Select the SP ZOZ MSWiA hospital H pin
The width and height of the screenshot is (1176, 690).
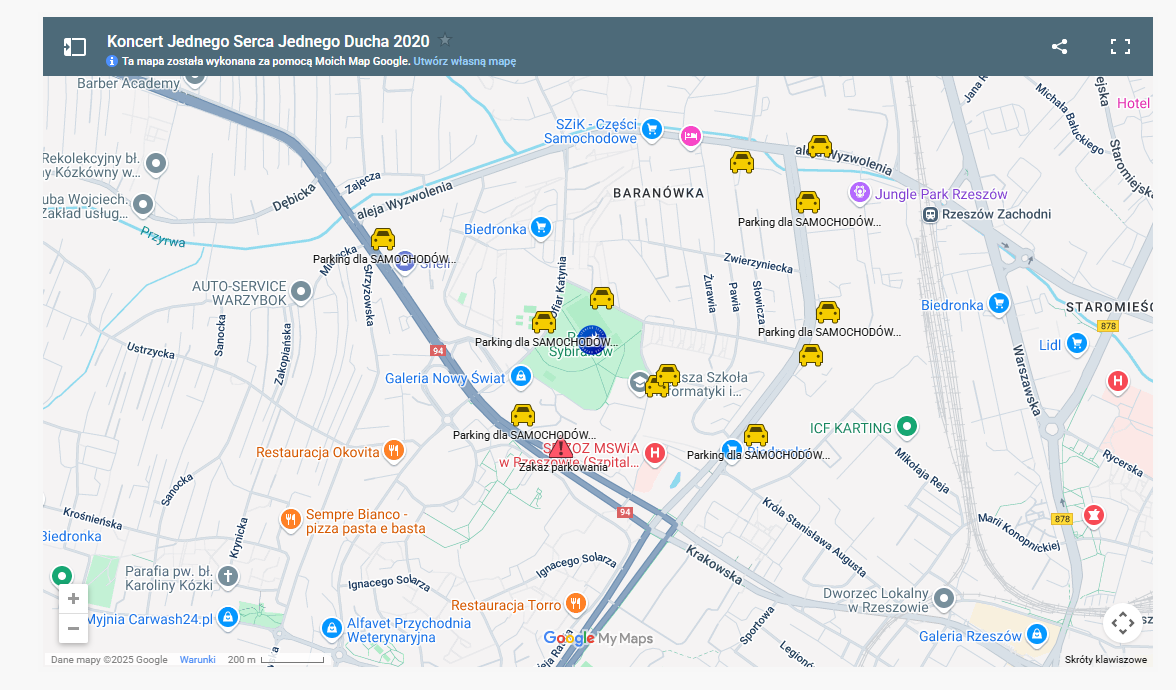coord(656,453)
